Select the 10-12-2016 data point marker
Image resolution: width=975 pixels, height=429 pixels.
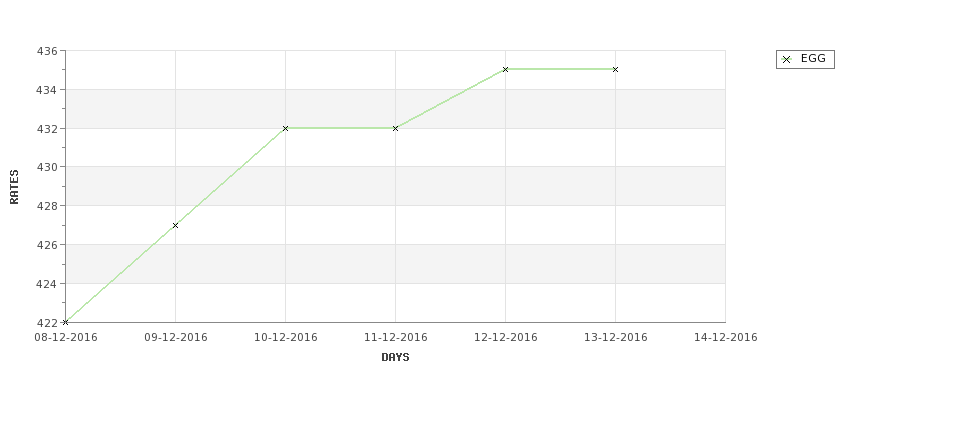point(285,128)
